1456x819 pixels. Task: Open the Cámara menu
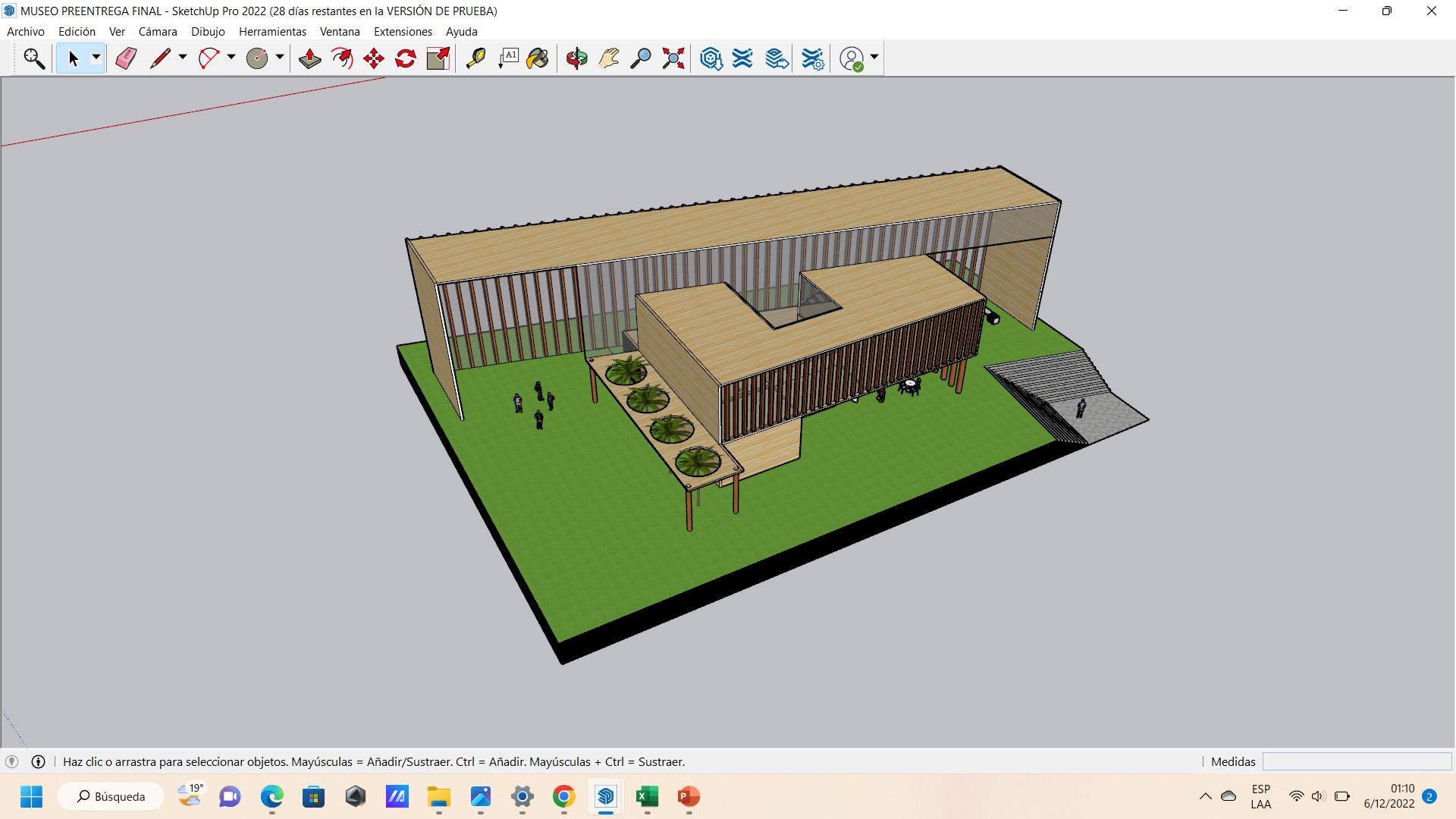(158, 31)
